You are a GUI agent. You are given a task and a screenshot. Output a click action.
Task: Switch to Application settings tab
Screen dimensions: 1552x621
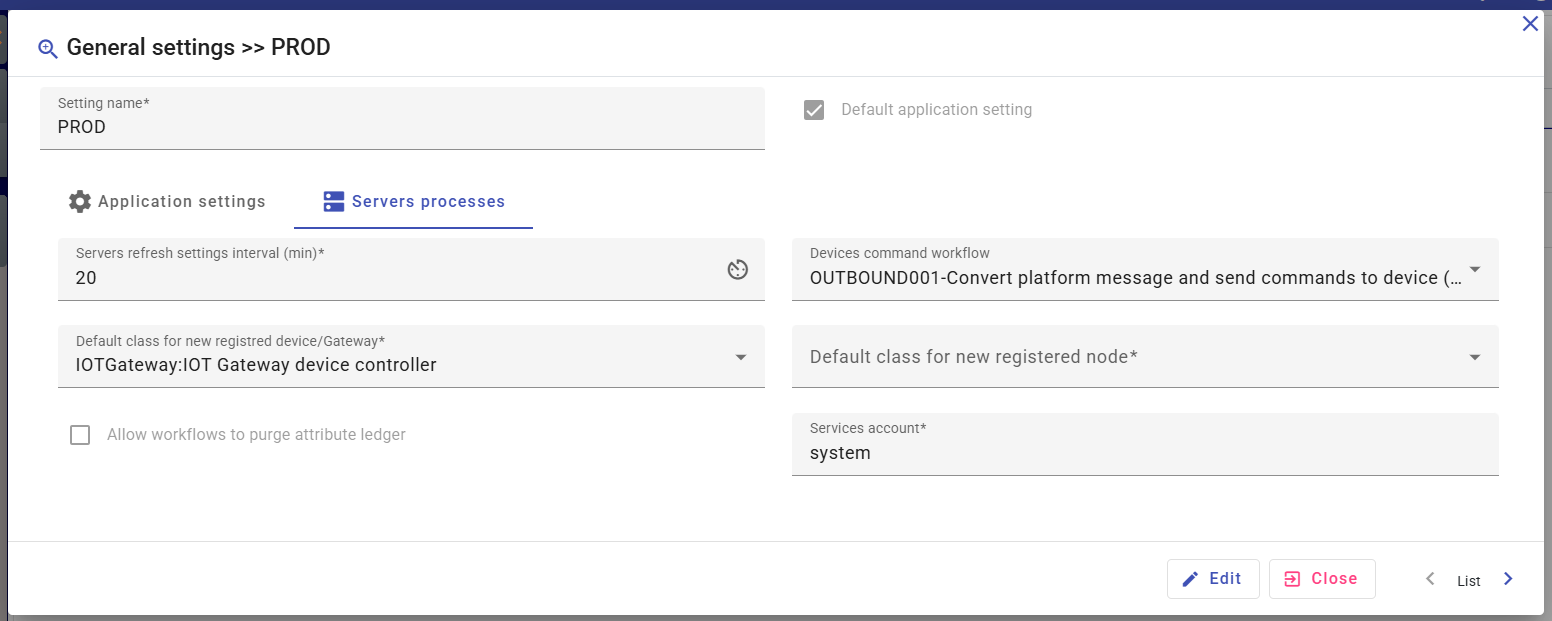pyautogui.click(x=167, y=202)
